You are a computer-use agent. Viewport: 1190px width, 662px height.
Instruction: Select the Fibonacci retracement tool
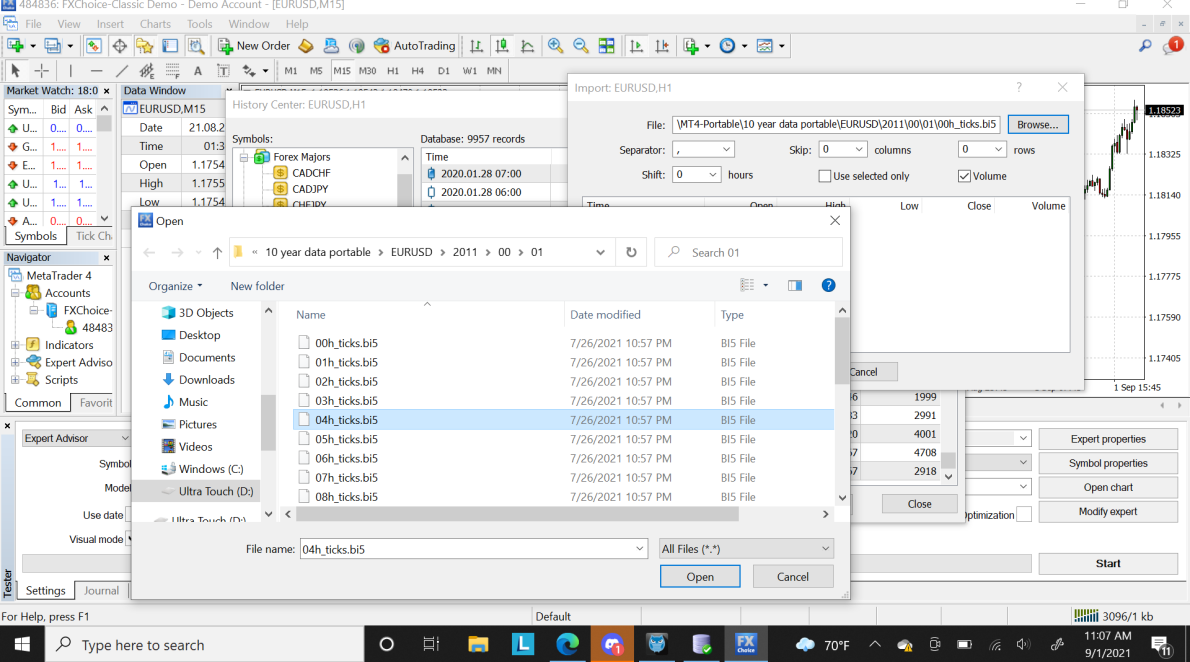(x=172, y=71)
